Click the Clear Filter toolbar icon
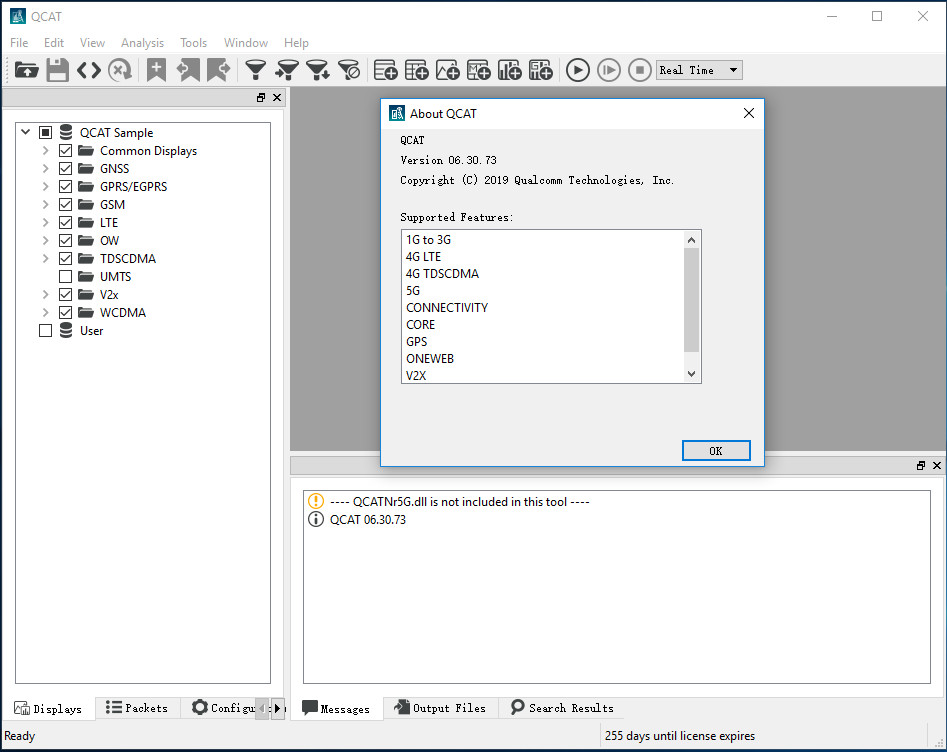 [350, 70]
